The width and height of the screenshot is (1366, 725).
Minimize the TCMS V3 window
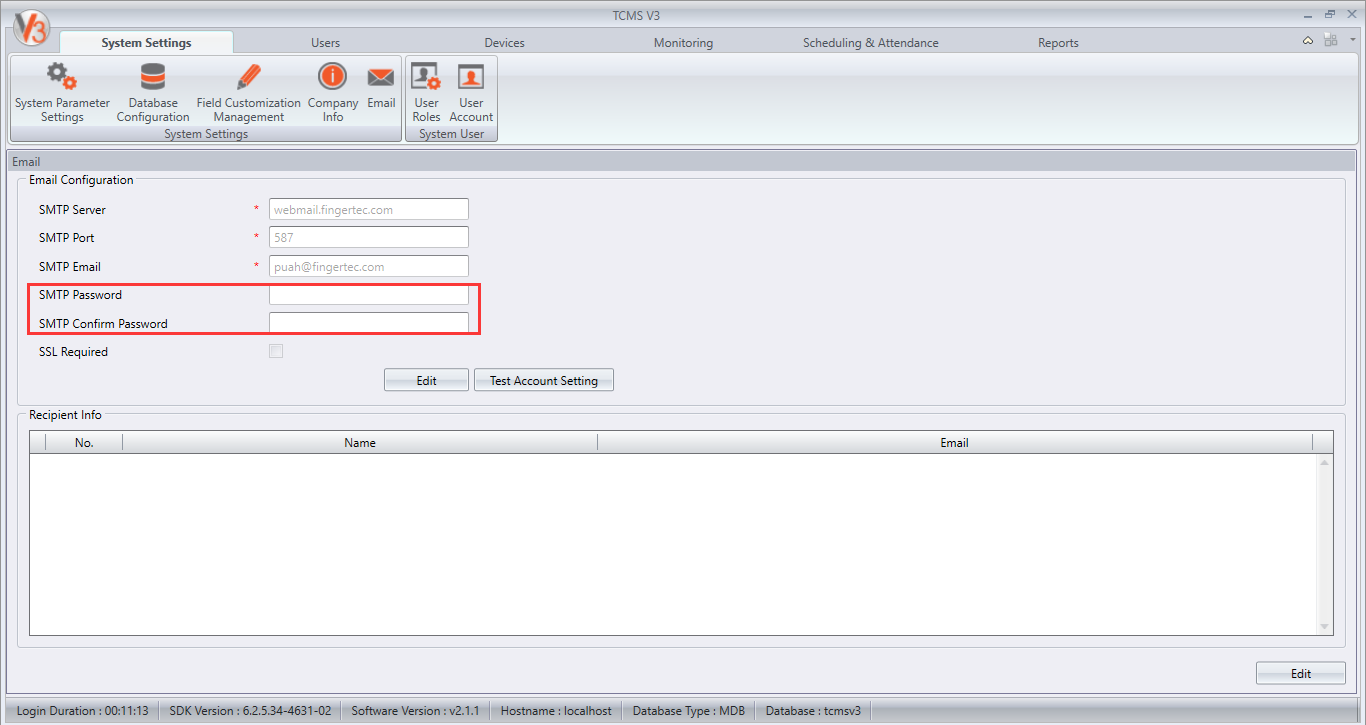pyautogui.click(x=1309, y=15)
